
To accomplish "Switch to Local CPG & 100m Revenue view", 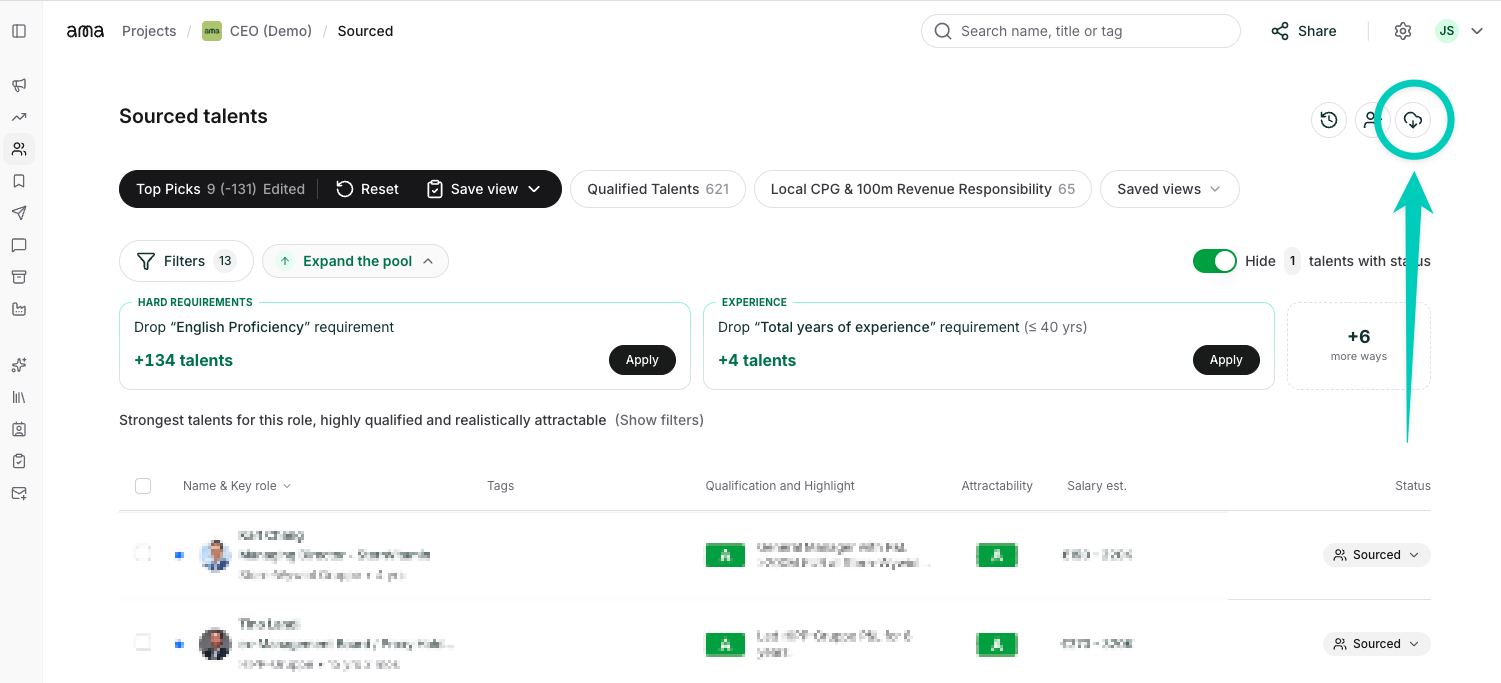I will point(923,189).
